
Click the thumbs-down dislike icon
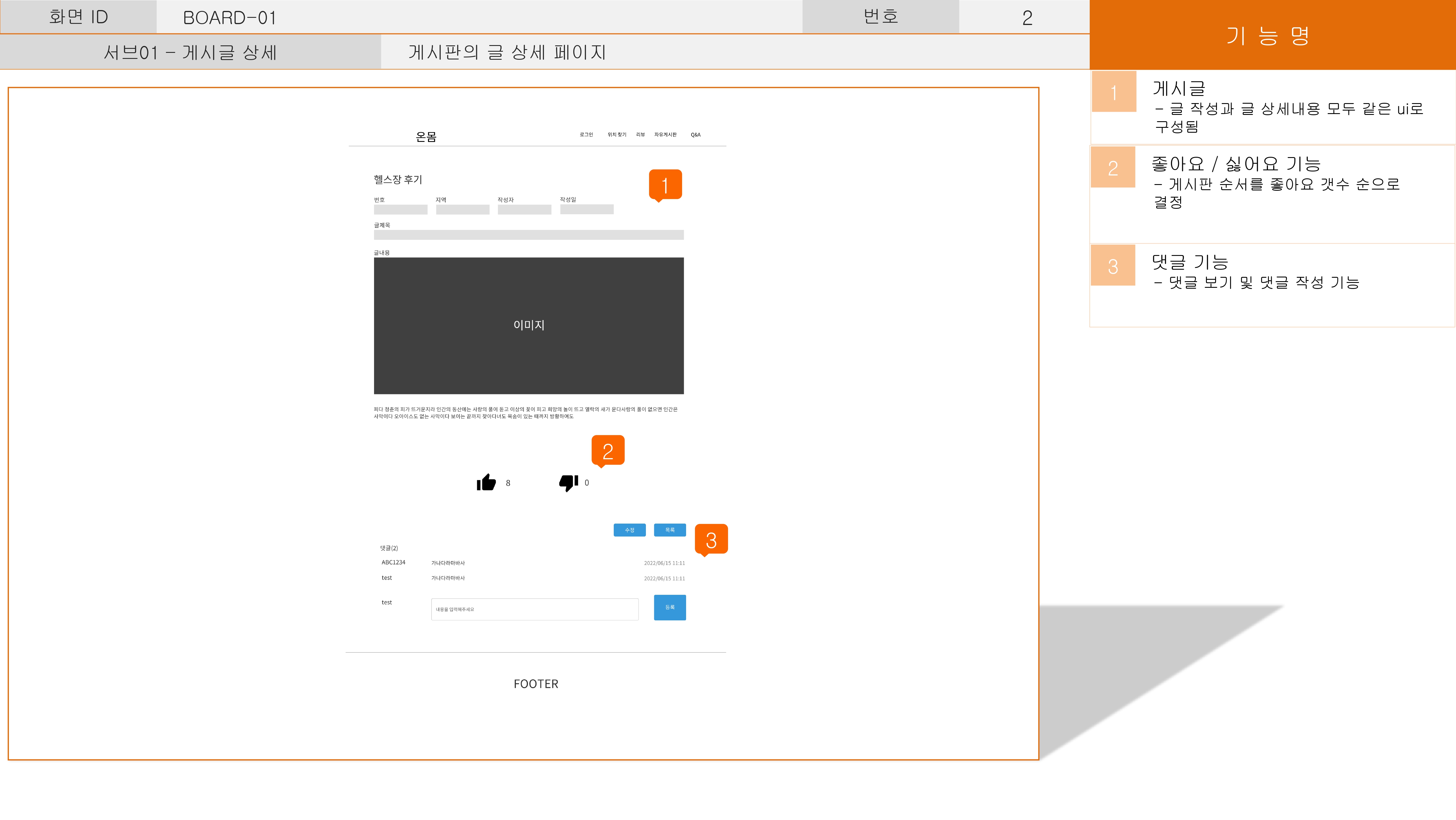click(569, 483)
